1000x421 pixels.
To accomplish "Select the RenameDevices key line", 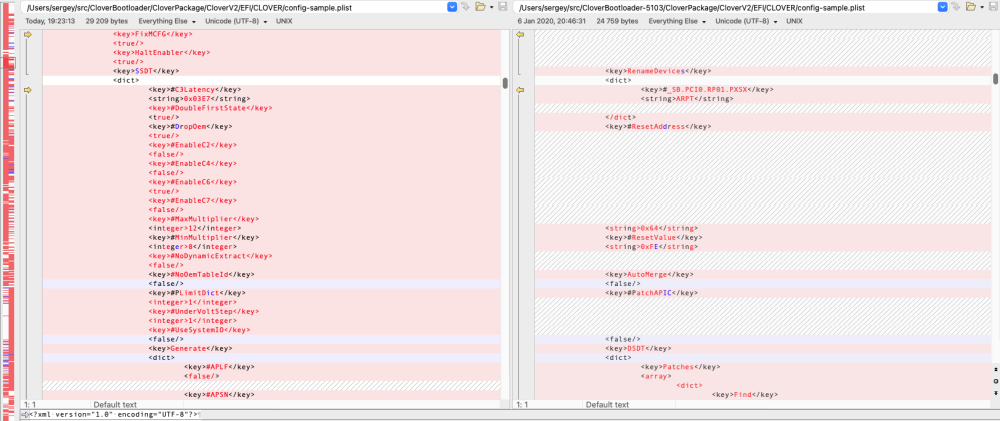I will (x=658, y=71).
